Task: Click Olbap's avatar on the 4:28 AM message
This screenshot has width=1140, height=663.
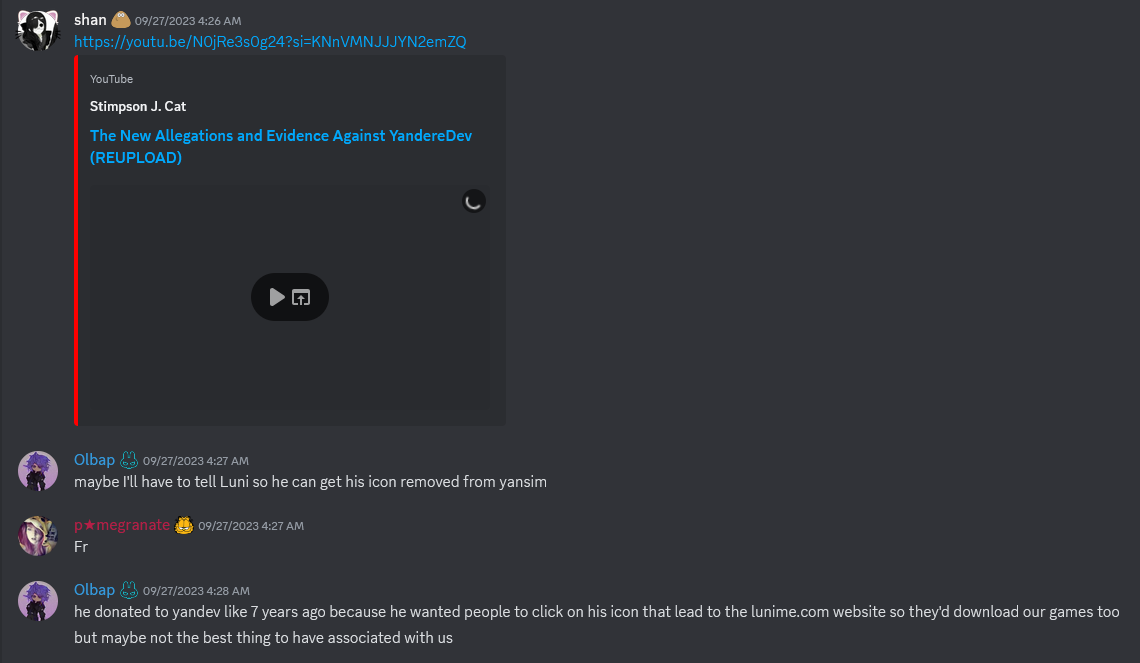Action: tap(38, 600)
